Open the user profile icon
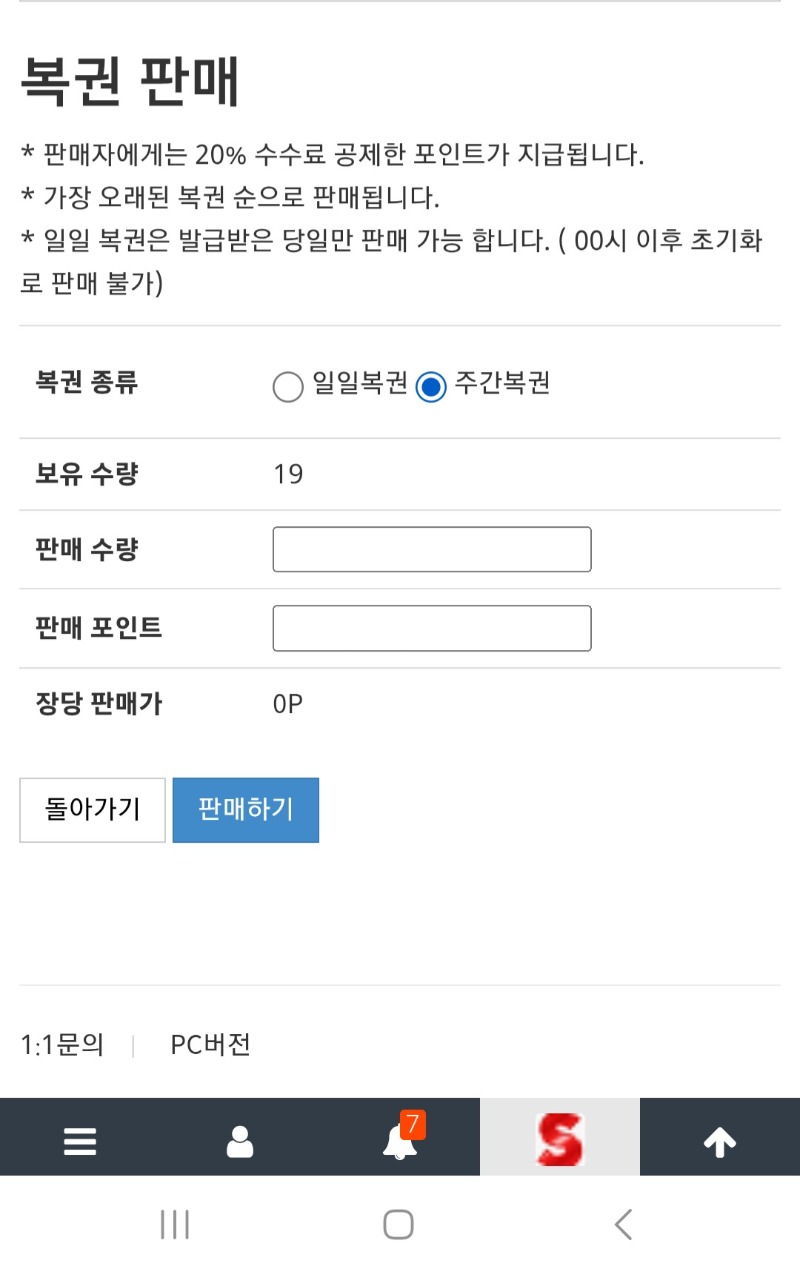This screenshot has width=800, height=1269. 240,1141
